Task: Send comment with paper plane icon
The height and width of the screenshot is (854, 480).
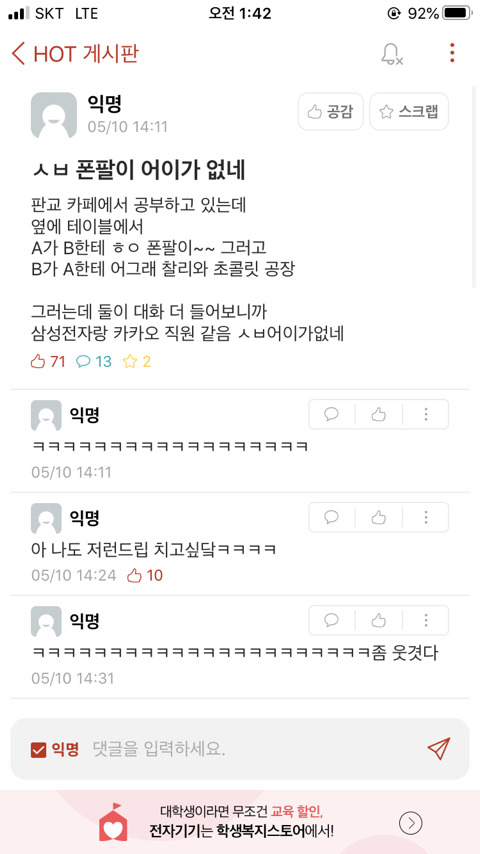Action: 439,749
